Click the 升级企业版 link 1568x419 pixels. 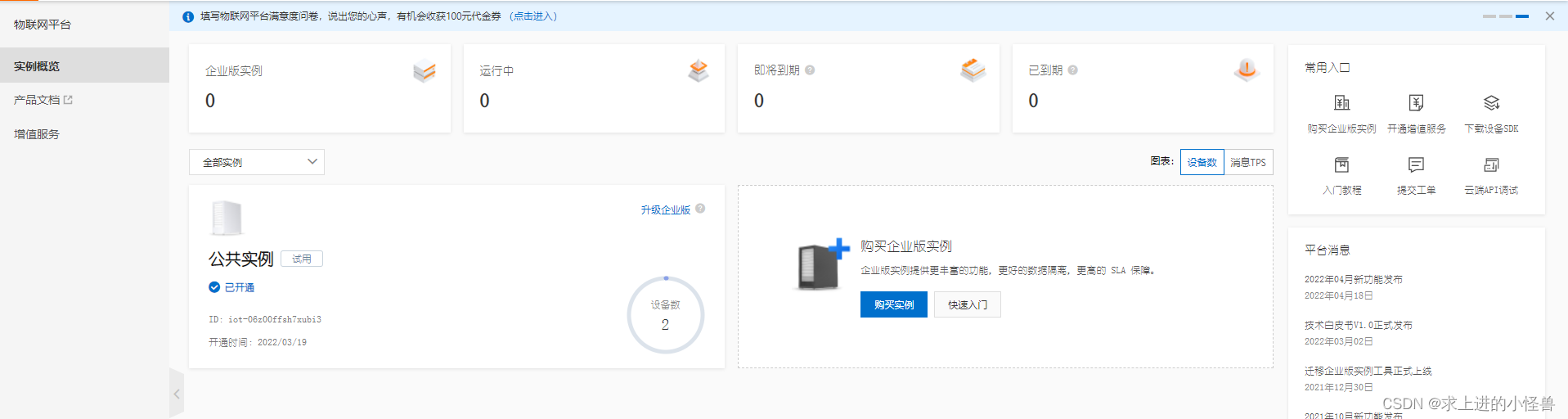point(666,209)
